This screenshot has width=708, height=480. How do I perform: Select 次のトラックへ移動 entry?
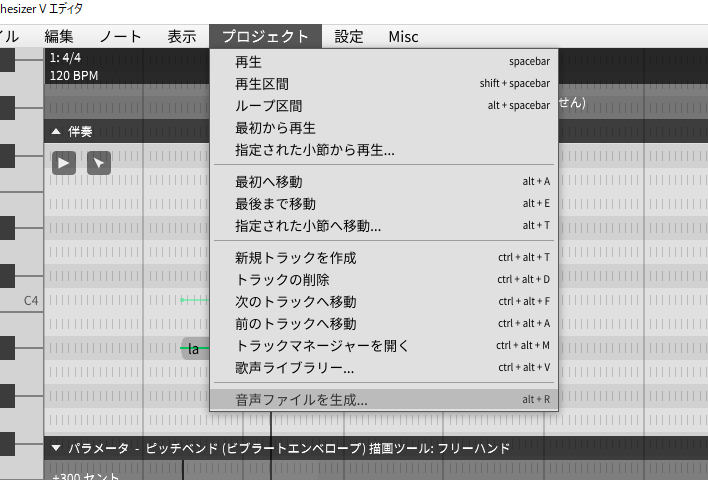pos(384,302)
